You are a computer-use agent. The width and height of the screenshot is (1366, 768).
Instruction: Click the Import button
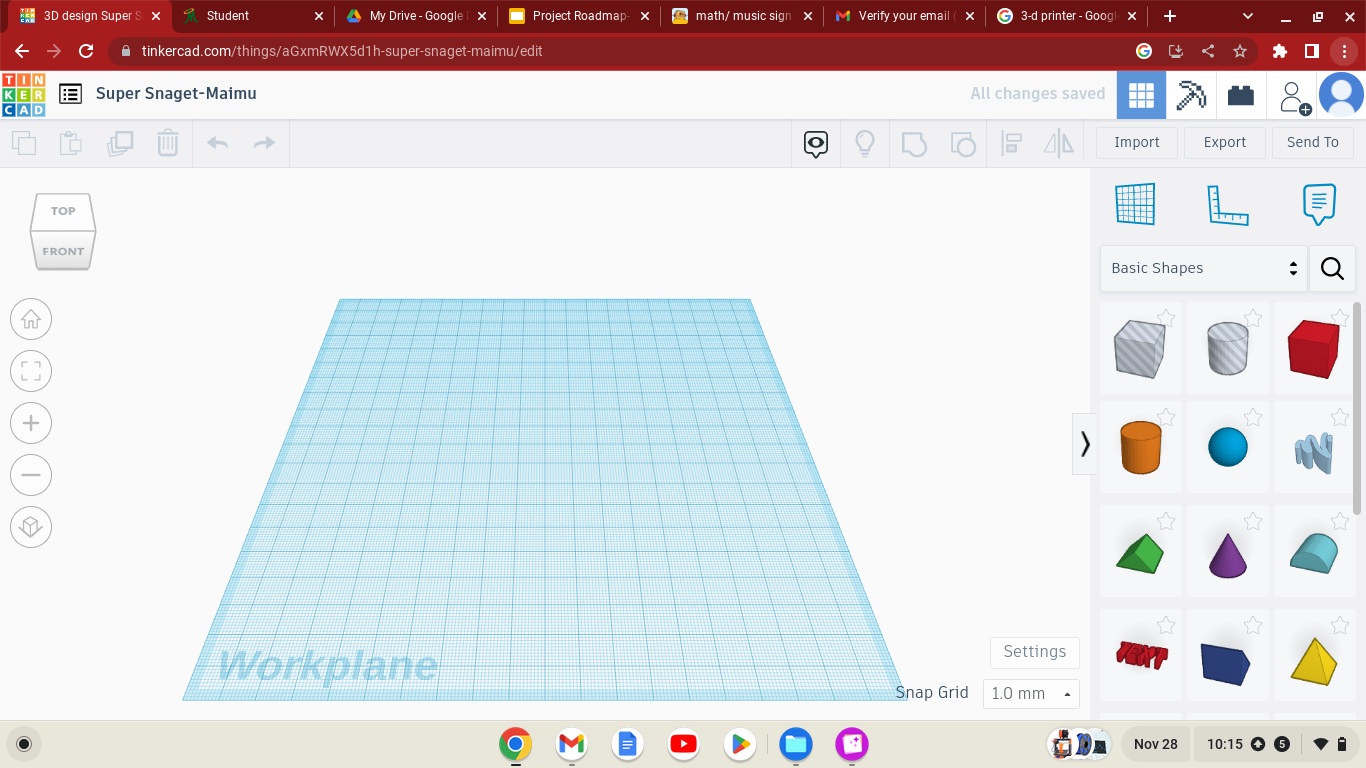[1136, 142]
